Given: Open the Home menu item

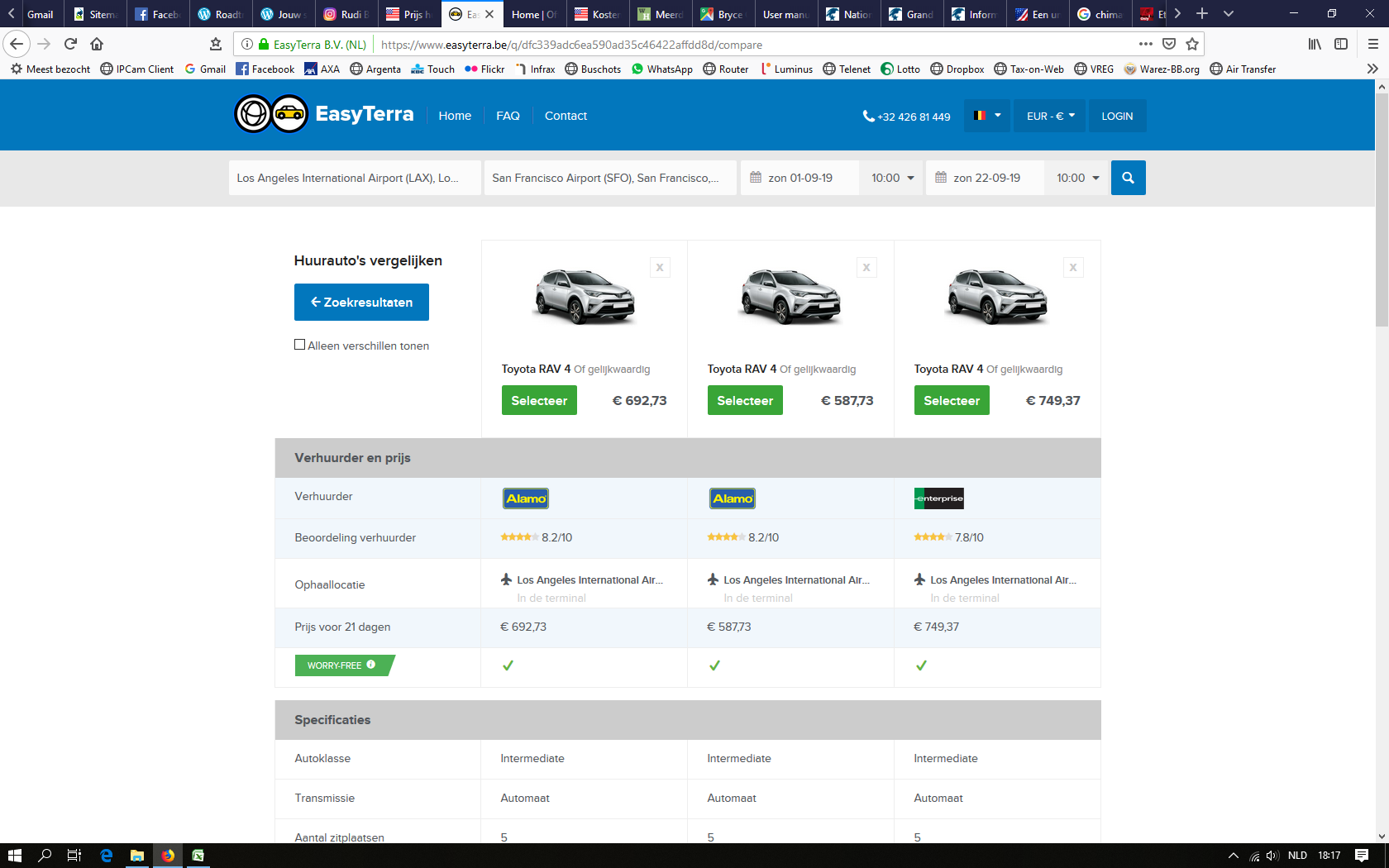Looking at the screenshot, I should tap(455, 116).
